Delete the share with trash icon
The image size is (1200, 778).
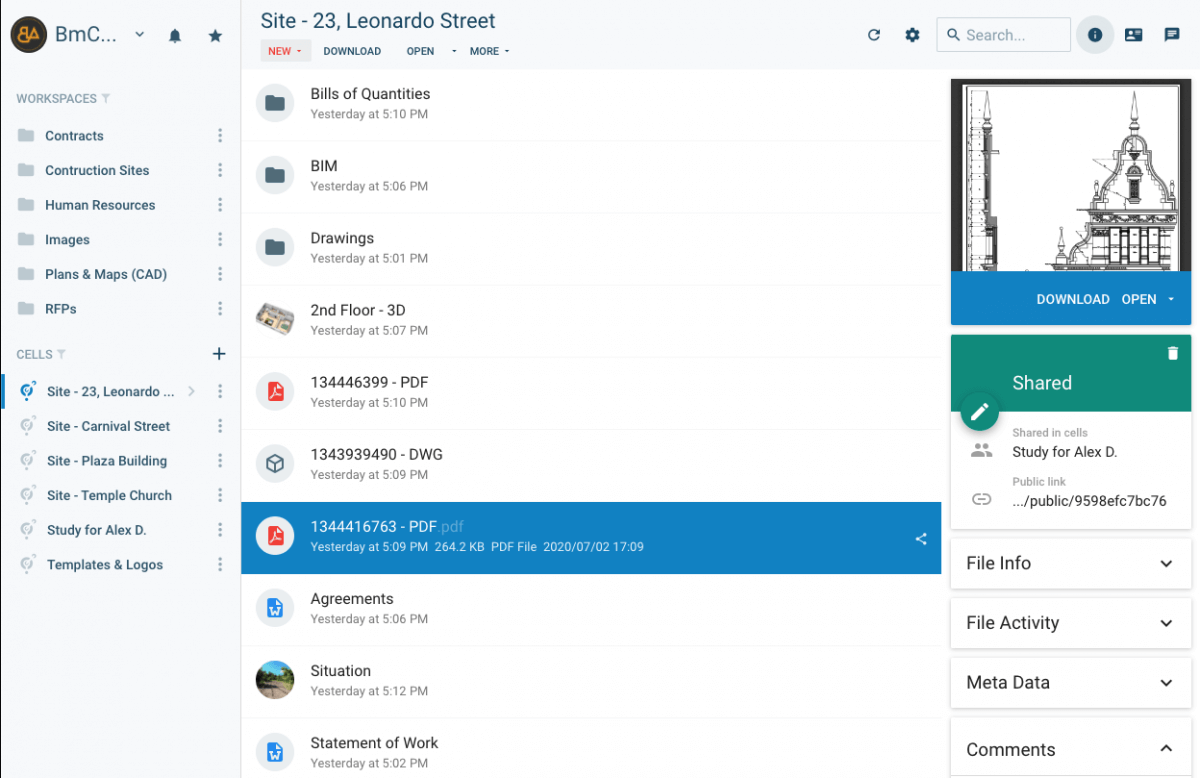pos(1173,353)
